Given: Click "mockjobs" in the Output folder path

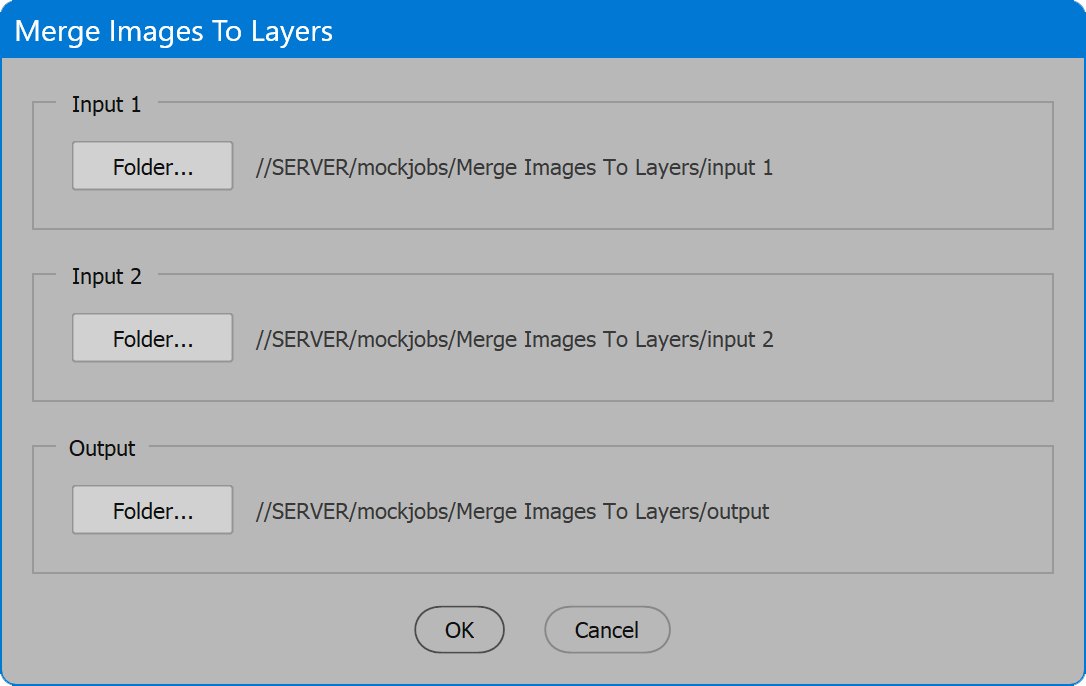Looking at the screenshot, I should pos(403,512).
